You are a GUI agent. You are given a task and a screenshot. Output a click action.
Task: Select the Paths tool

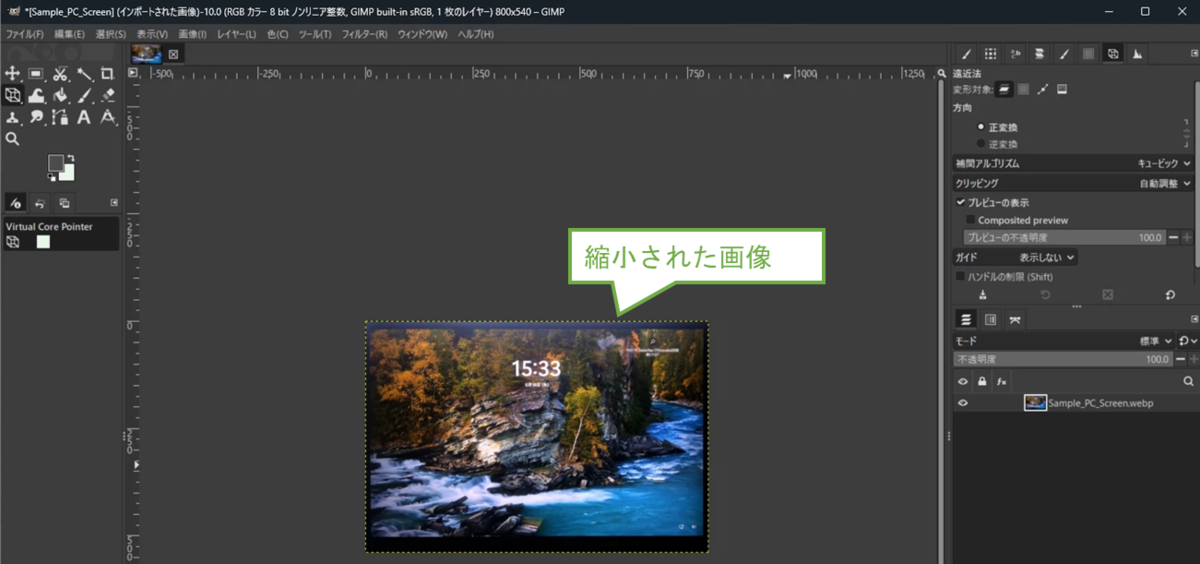click(60, 117)
